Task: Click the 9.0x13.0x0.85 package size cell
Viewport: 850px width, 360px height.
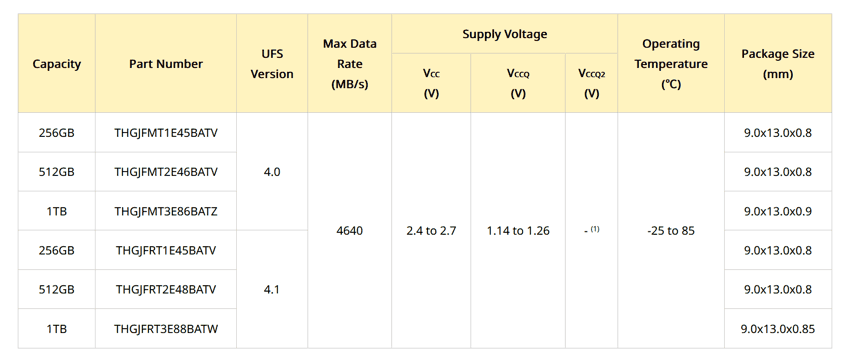Action: pos(778,329)
